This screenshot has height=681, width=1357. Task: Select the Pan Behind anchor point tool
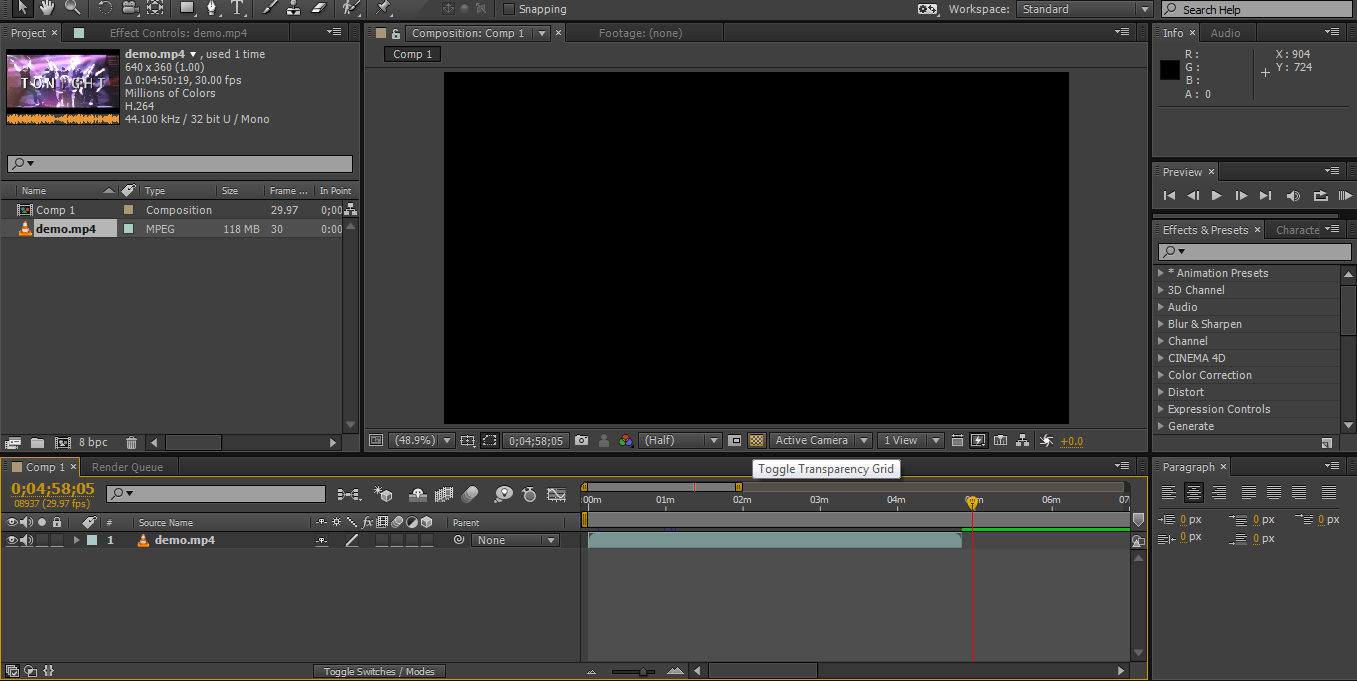click(x=155, y=8)
